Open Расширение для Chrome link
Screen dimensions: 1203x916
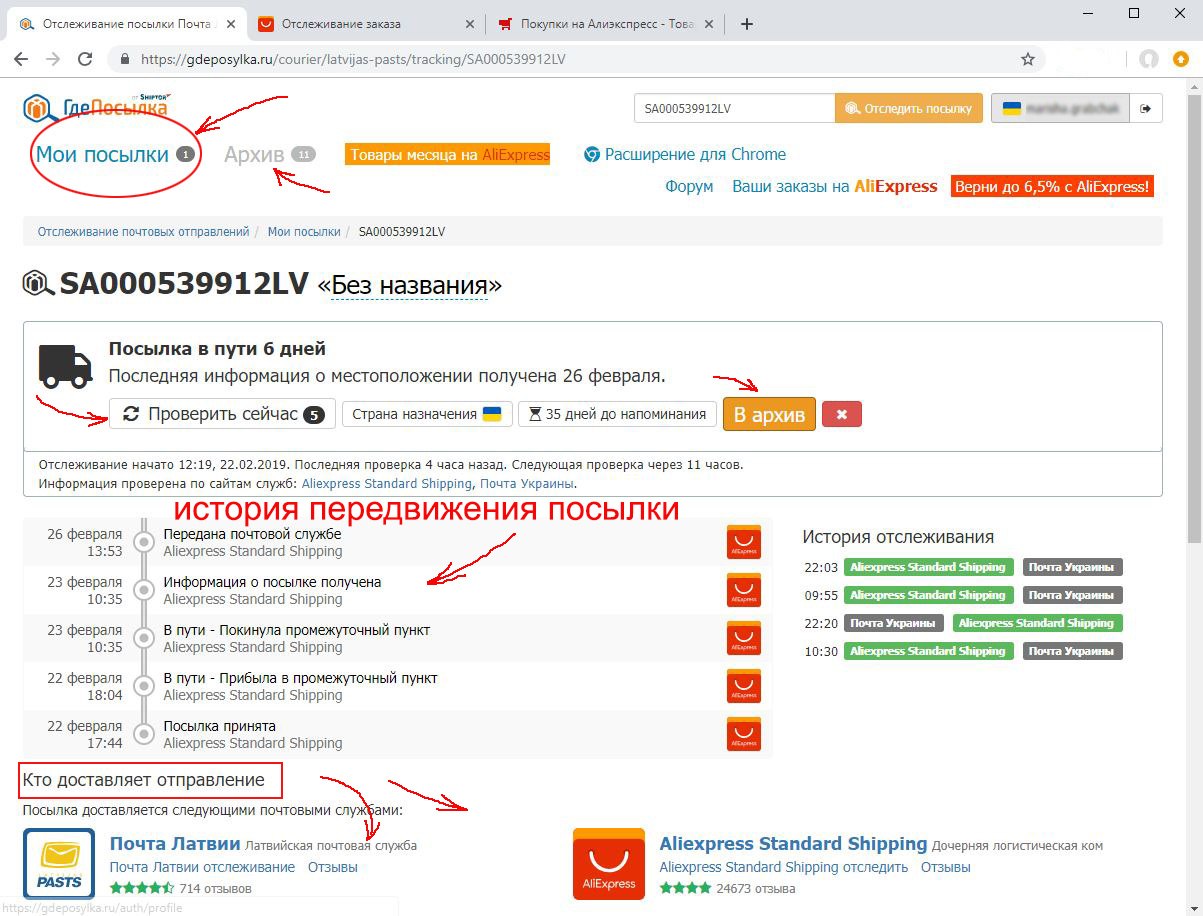(685, 154)
